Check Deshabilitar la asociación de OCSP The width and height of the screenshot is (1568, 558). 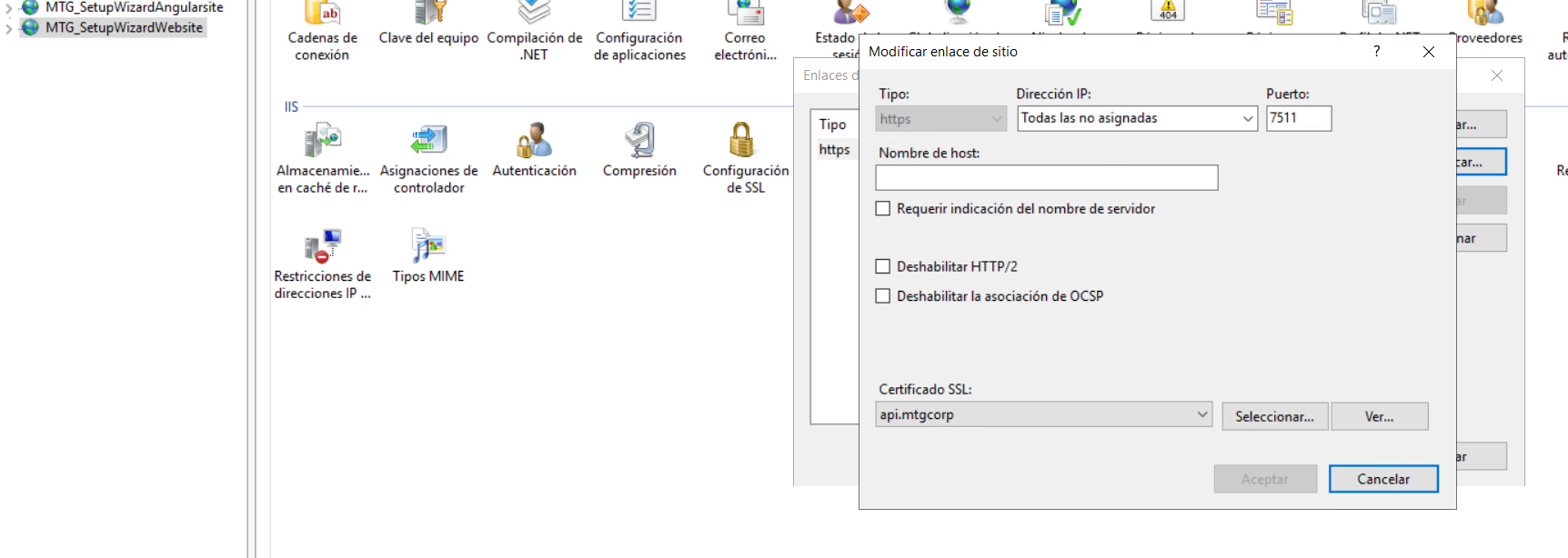tap(882, 295)
